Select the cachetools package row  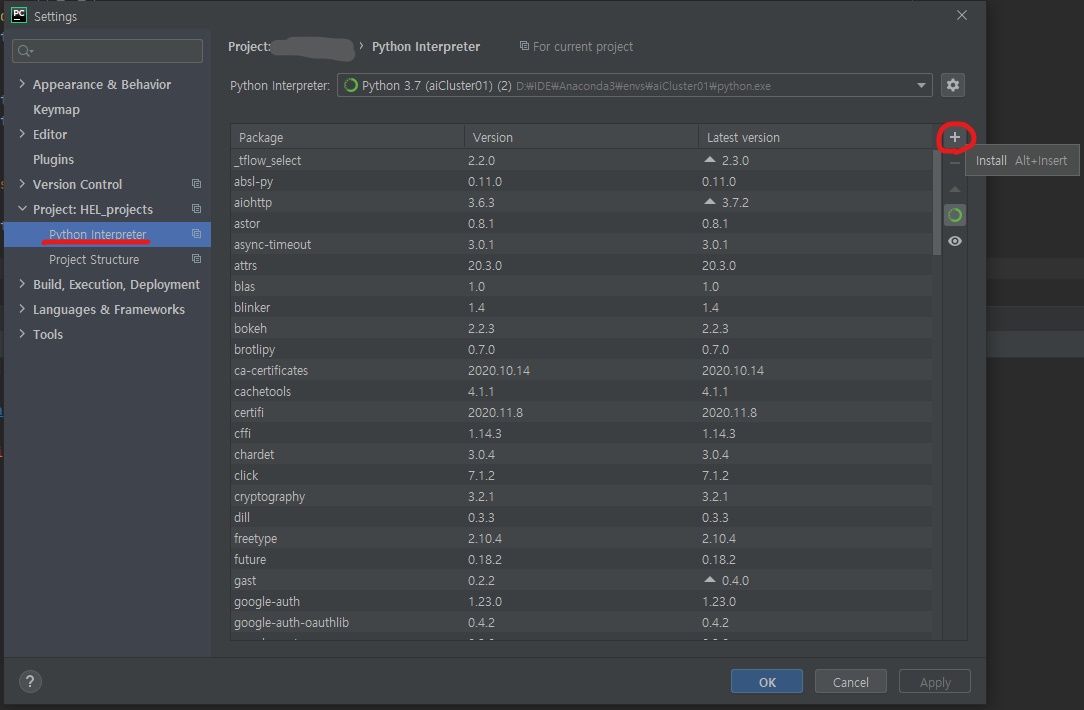tap(581, 391)
